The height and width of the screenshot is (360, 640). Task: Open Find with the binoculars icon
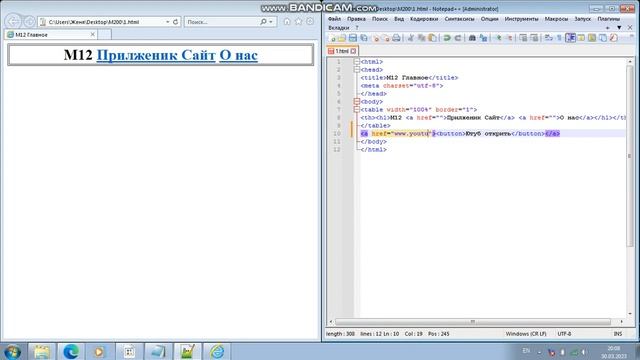(472, 38)
